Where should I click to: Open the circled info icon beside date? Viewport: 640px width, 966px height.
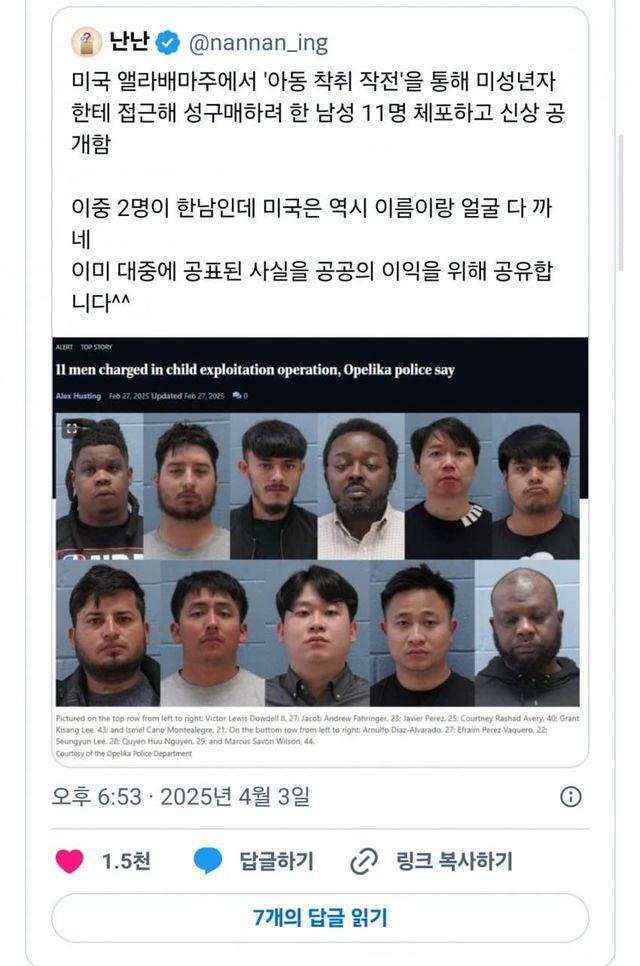pyautogui.click(x=570, y=797)
